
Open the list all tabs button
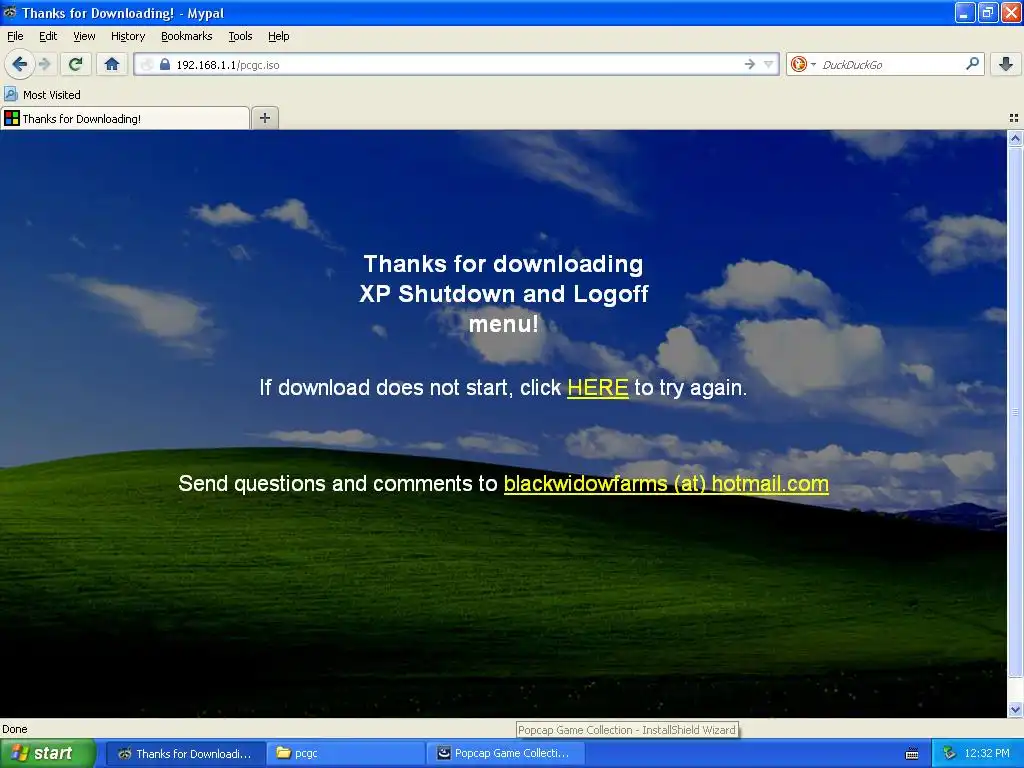[x=1014, y=118]
